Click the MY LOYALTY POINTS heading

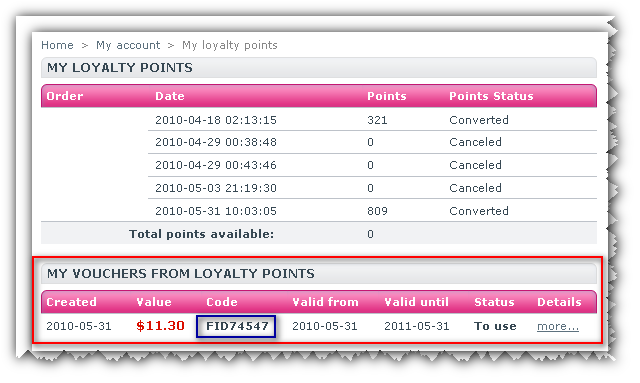click(120, 68)
